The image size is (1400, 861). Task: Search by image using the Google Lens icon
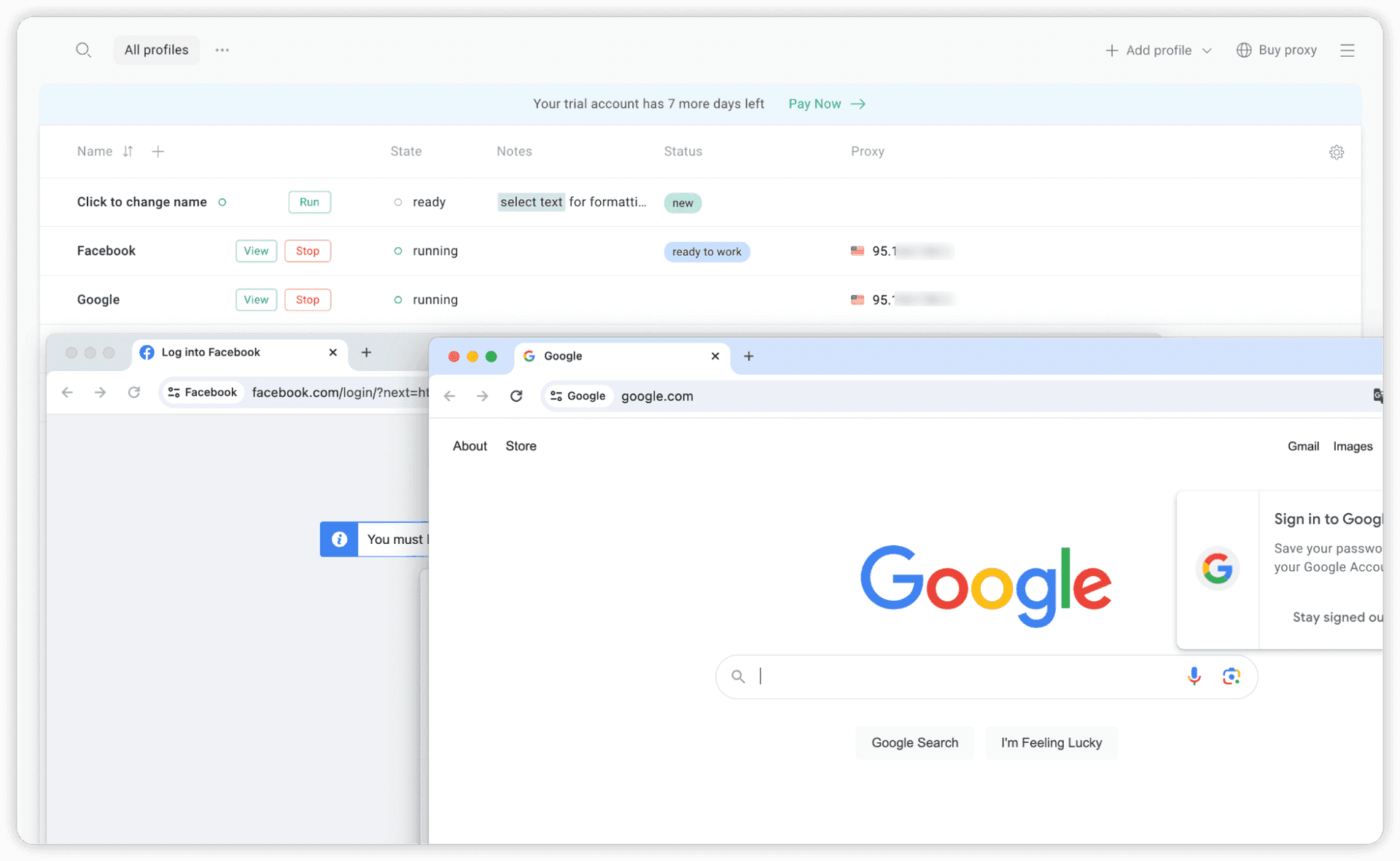click(x=1231, y=676)
